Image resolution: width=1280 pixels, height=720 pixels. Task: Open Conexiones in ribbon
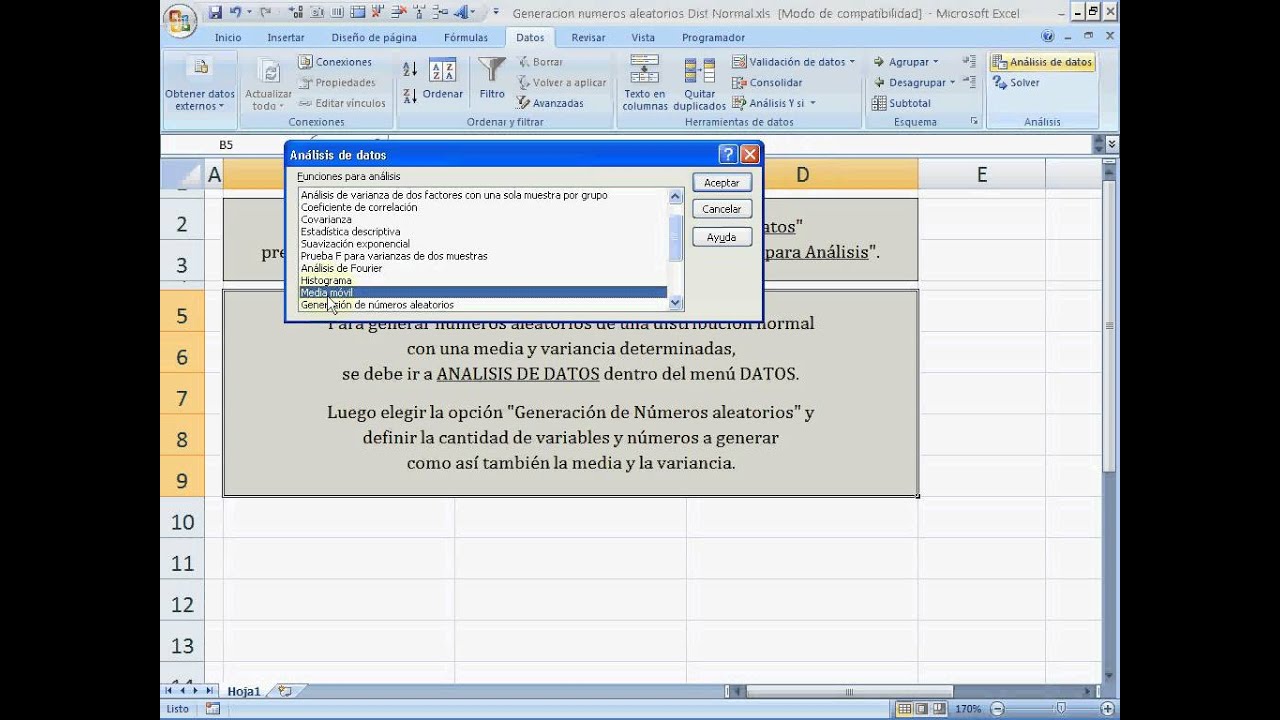(335, 62)
